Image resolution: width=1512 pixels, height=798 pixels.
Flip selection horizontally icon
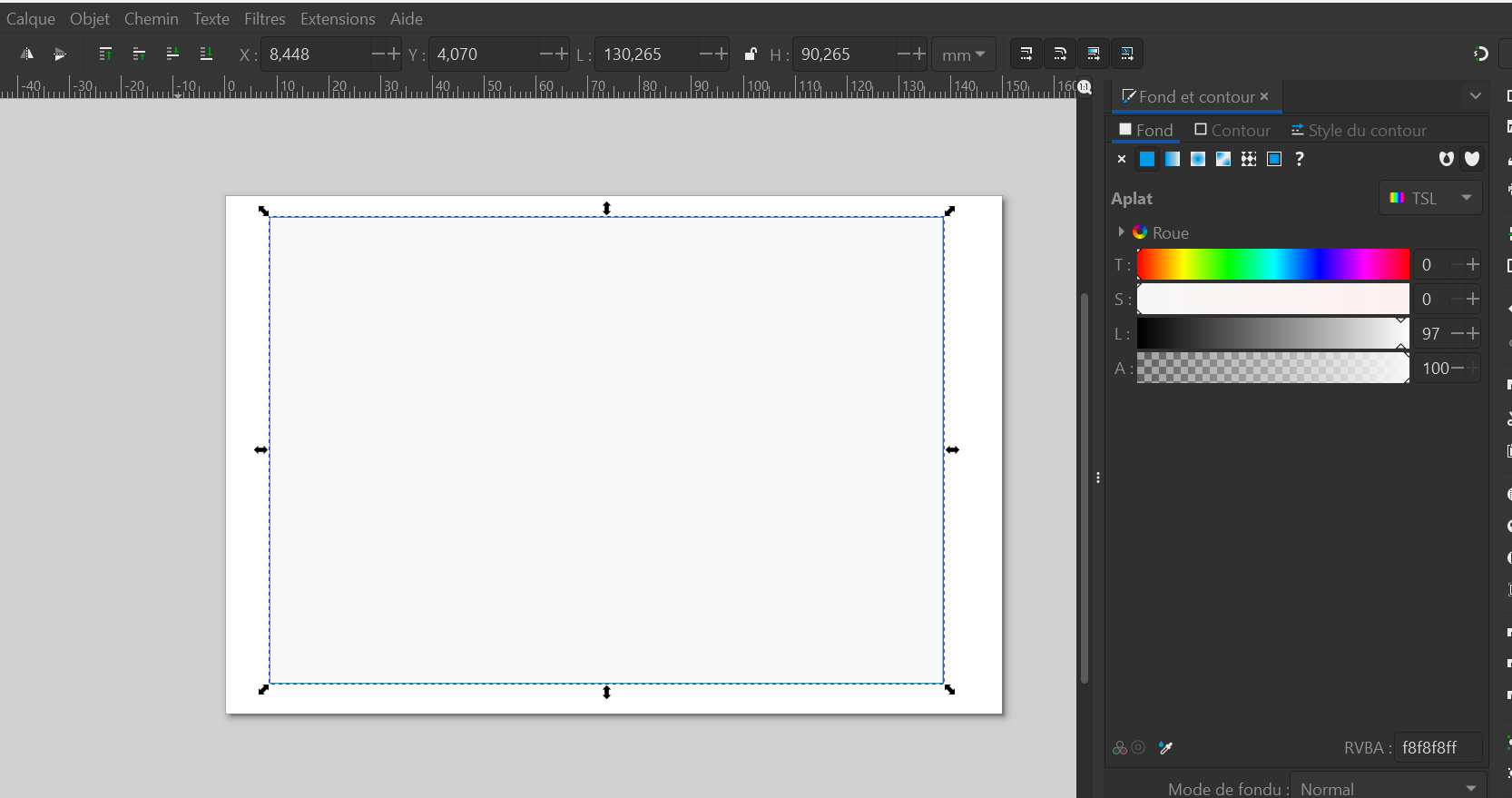(x=27, y=54)
